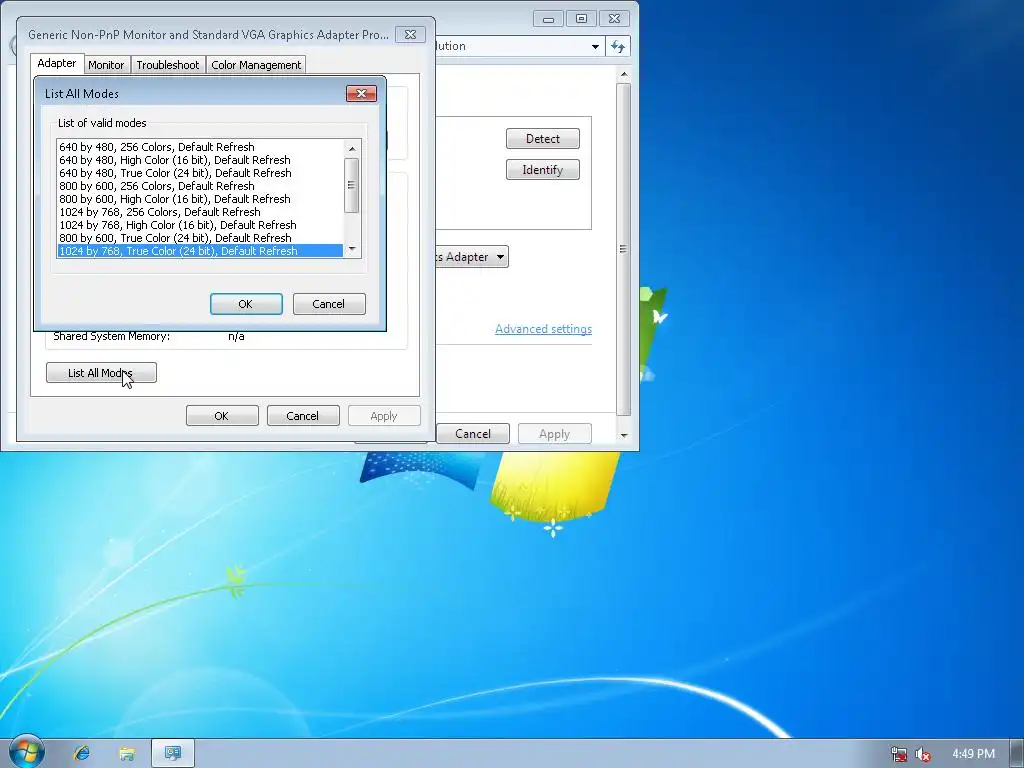Click scroll down arrow in modes list

(x=352, y=249)
